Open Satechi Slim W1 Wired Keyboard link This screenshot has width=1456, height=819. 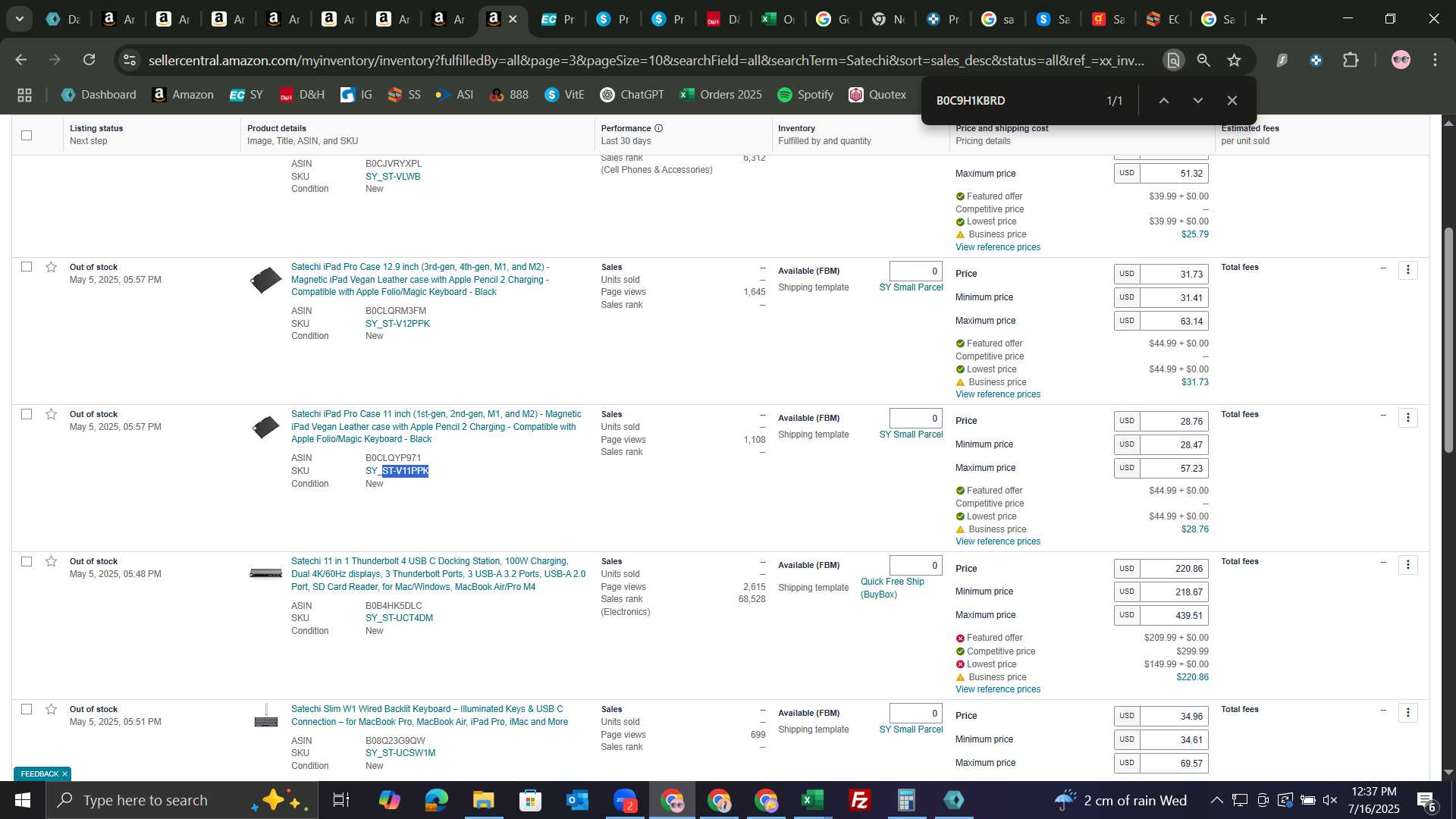click(429, 715)
